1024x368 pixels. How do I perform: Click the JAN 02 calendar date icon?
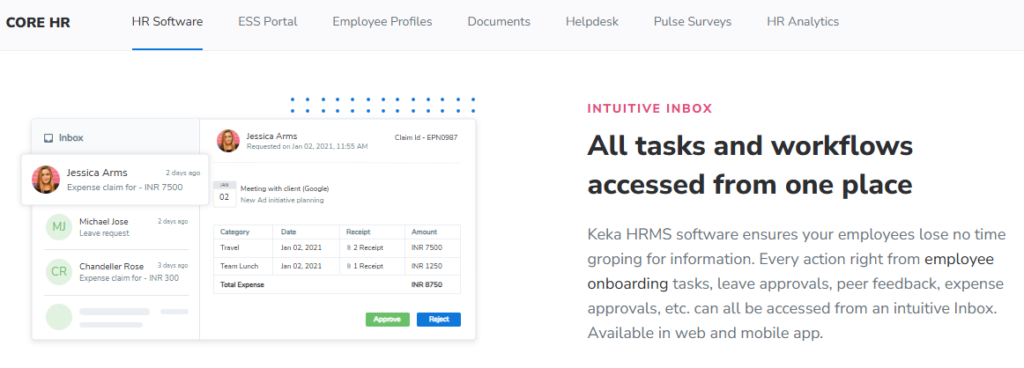coord(224,194)
